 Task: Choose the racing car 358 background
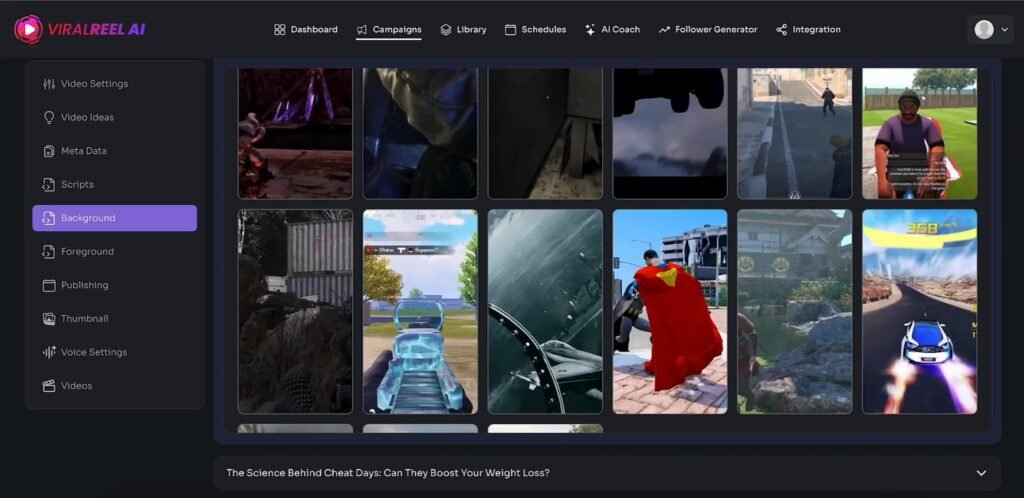pyautogui.click(x=920, y=311)
